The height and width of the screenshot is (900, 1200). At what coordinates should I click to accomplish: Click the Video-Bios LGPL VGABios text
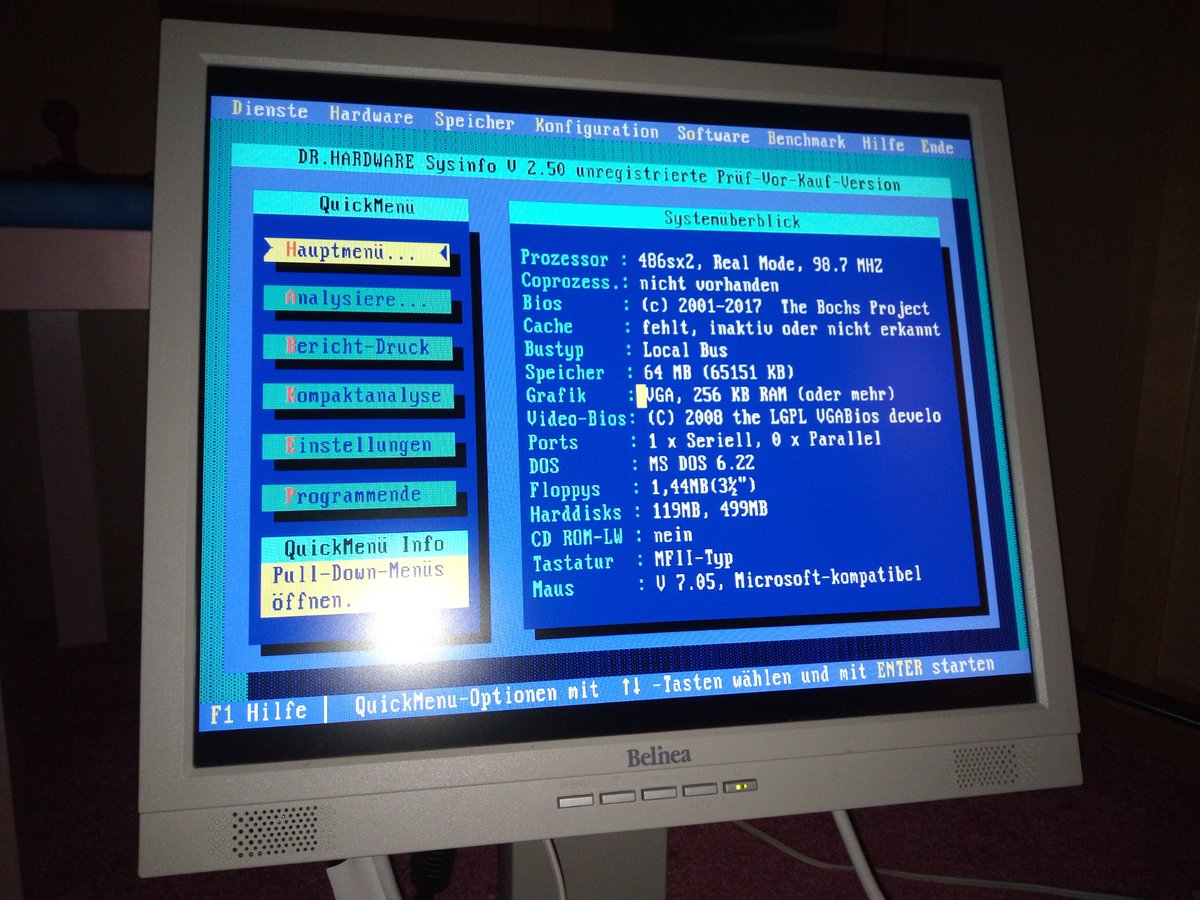tap(794, 416)
